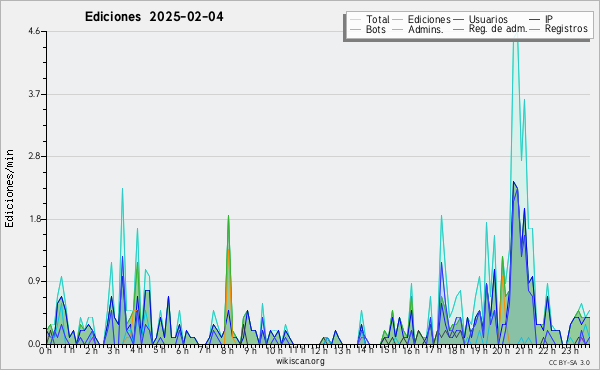600x370 pixels.
Task: Click the '3 h' x-axis label
Action: 113,350
